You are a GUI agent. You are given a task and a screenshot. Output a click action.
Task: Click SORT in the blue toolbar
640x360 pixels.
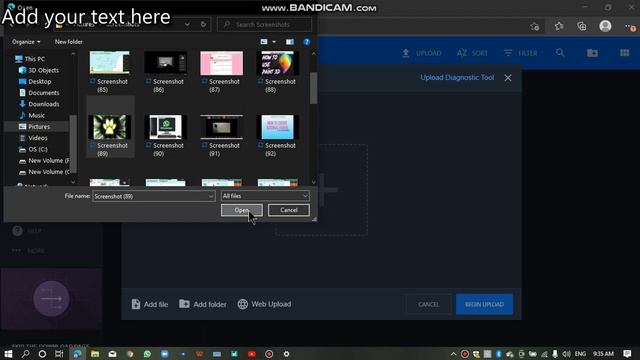pyautogui.click(x=472, y=53)
